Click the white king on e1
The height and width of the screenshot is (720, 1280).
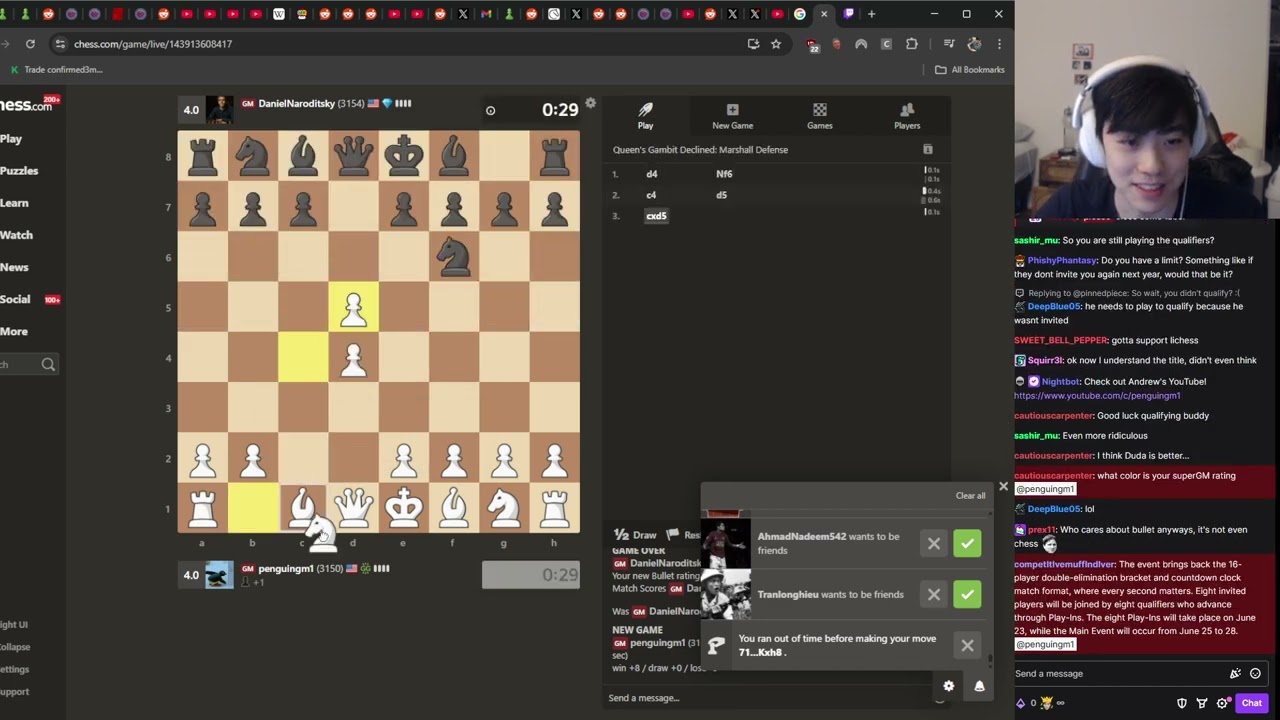pos(403,508)
